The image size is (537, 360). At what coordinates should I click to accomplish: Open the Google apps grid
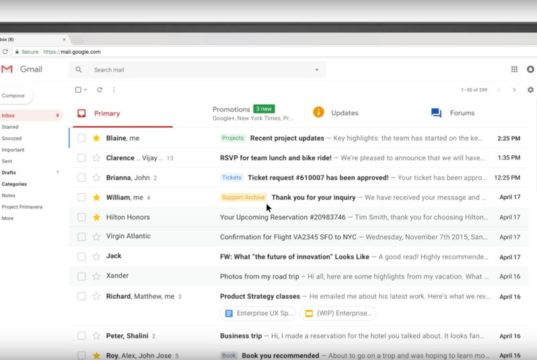click(514, 70)
